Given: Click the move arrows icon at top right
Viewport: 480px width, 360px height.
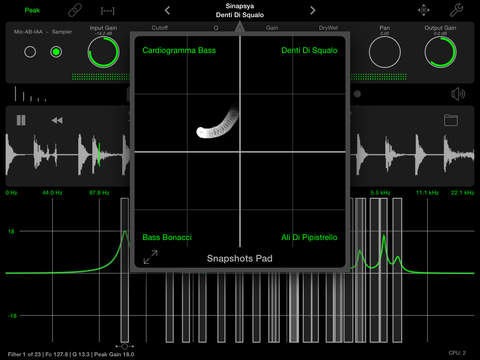Looking at the screenshot, I should pyautogui.click(x=424, y=10).
